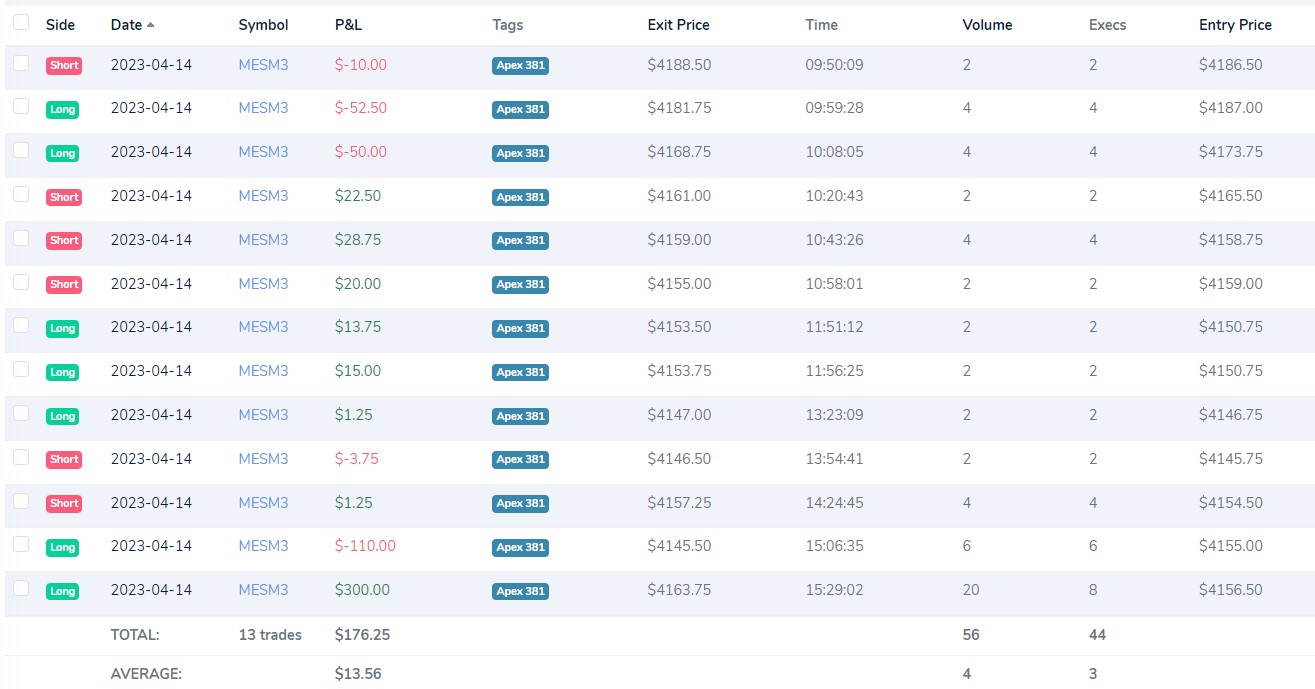Toggle the select-all checkbox in the header
This screenshot has height=689, width=1315.
click(x=21, y=22)
